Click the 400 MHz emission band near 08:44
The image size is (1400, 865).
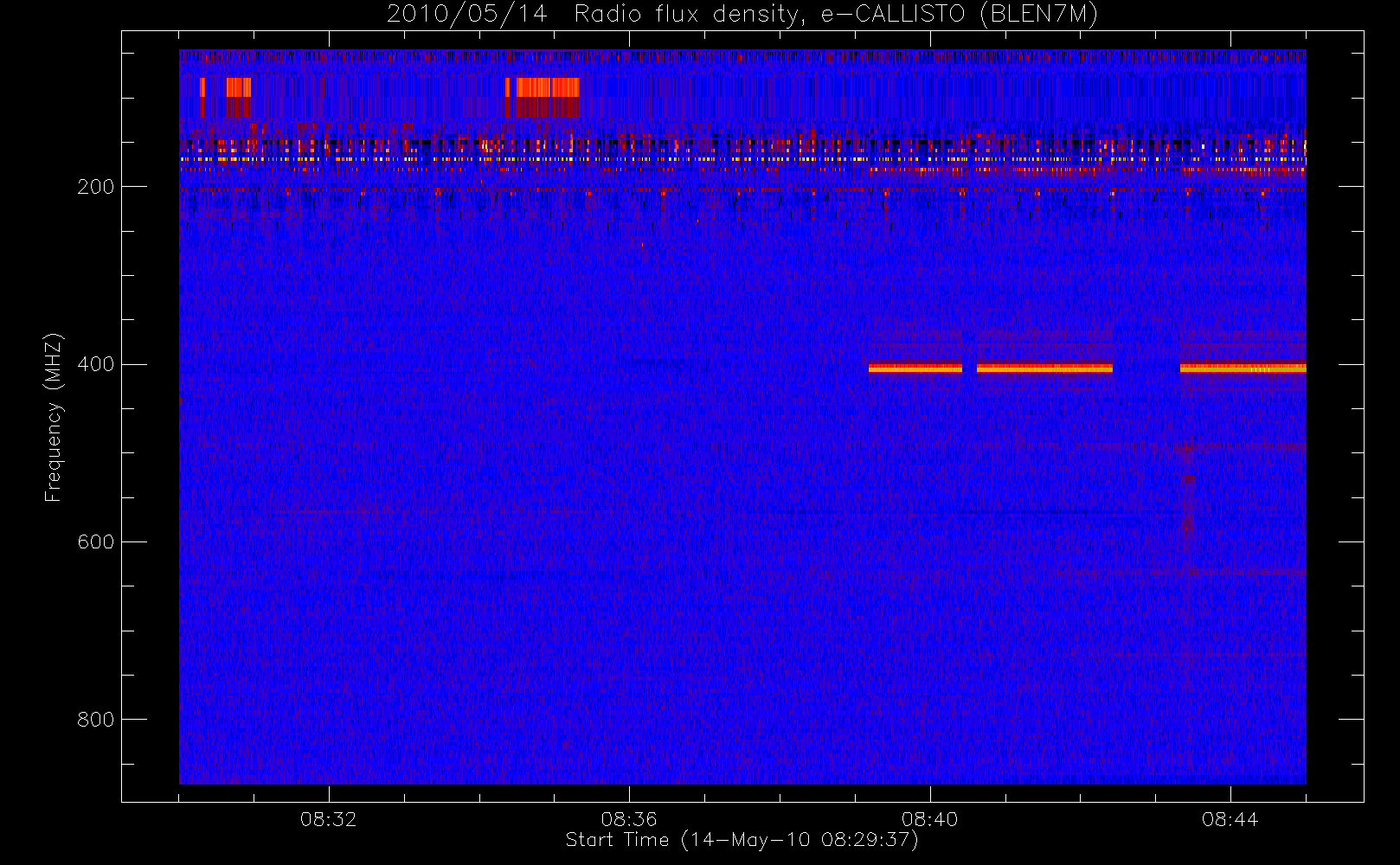click(x=1243, y=368)
